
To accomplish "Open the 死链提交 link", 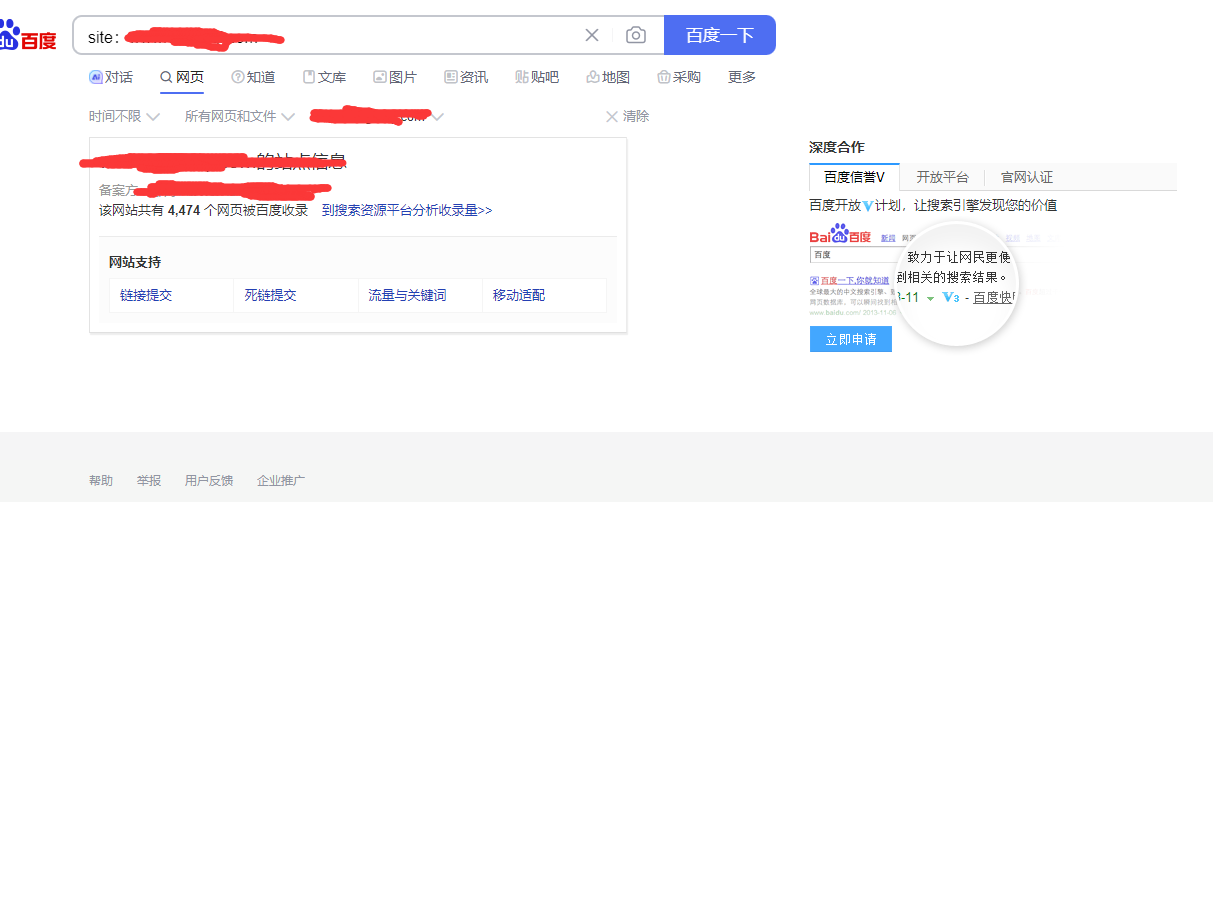I will tap(270, 296).
